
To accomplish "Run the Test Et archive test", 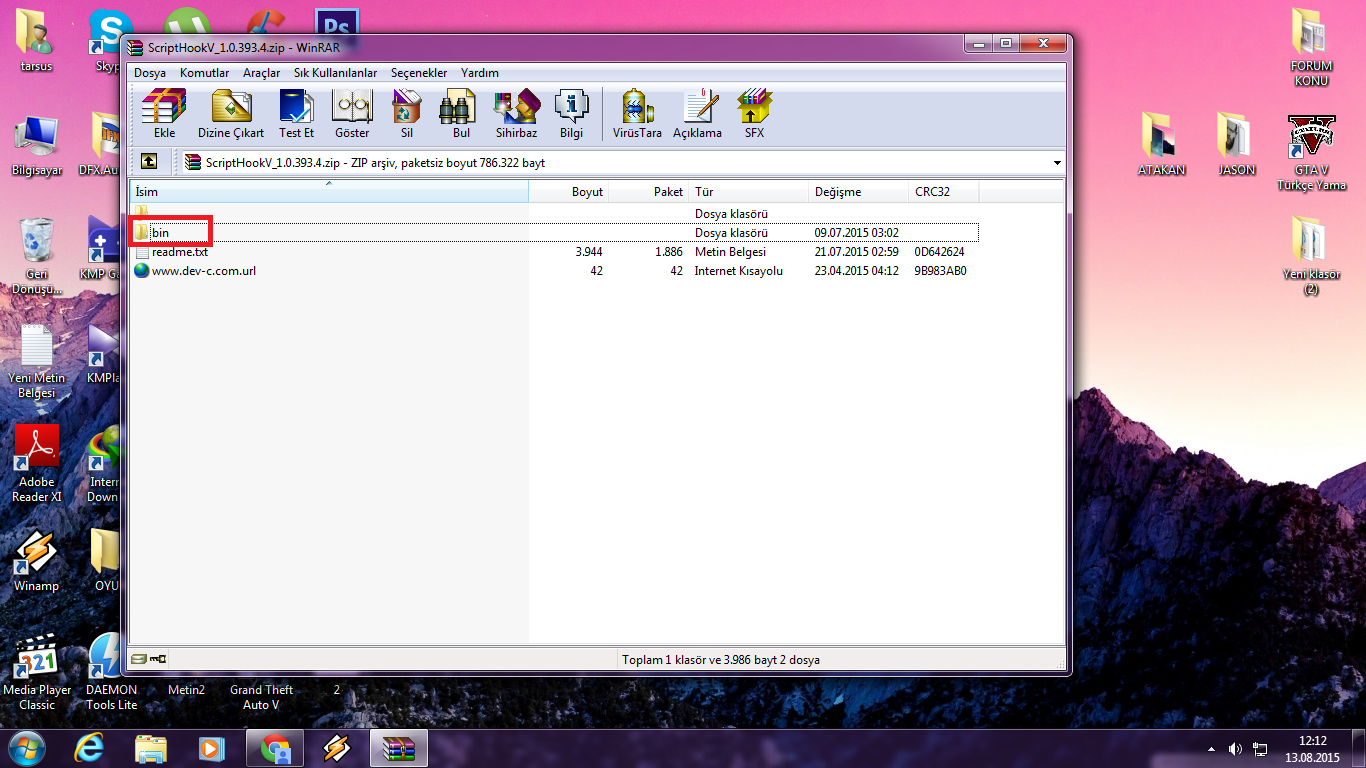I will tap(296, 114).
